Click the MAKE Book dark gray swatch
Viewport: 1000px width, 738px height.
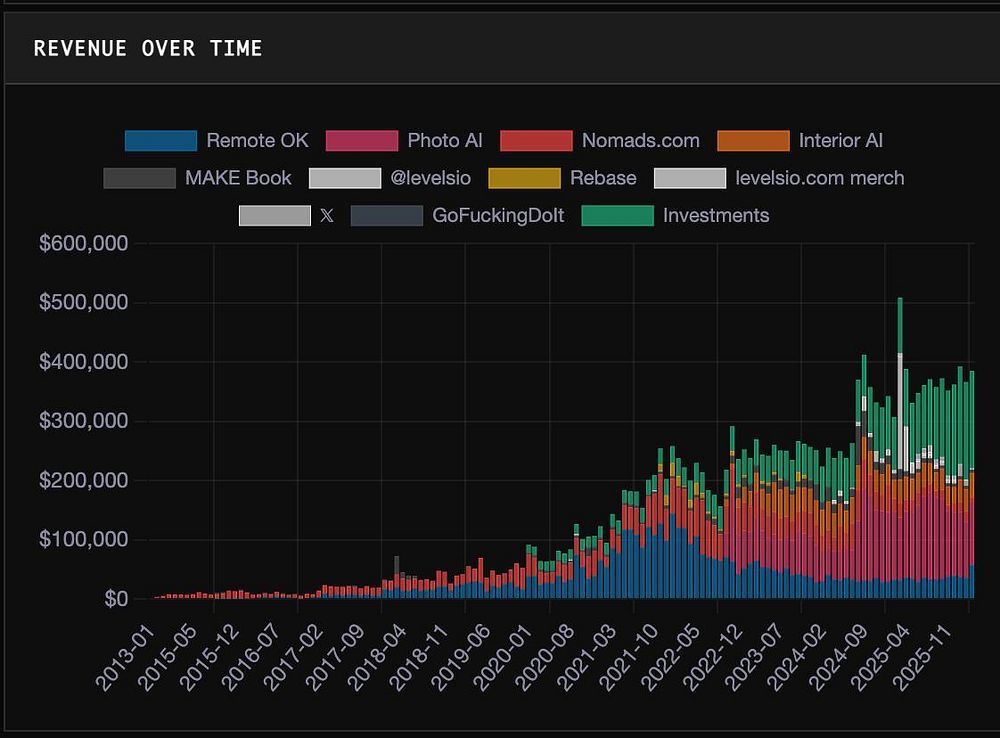(140, 178)
